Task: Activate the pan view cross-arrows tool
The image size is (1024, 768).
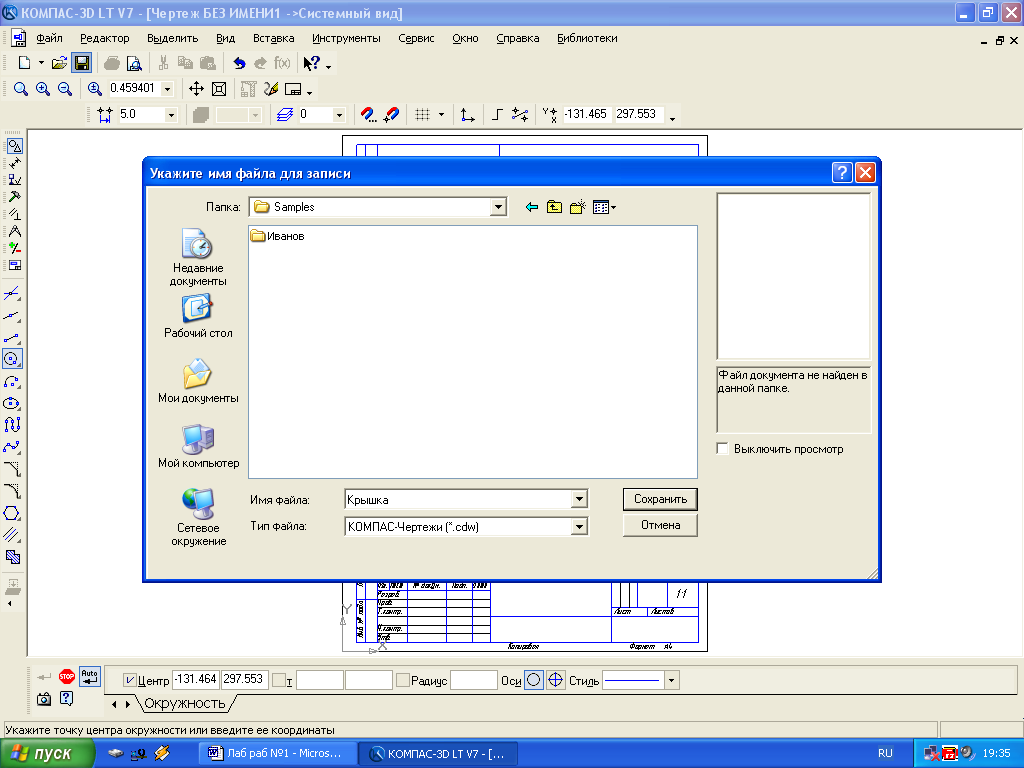Action: tap(196, 89)
